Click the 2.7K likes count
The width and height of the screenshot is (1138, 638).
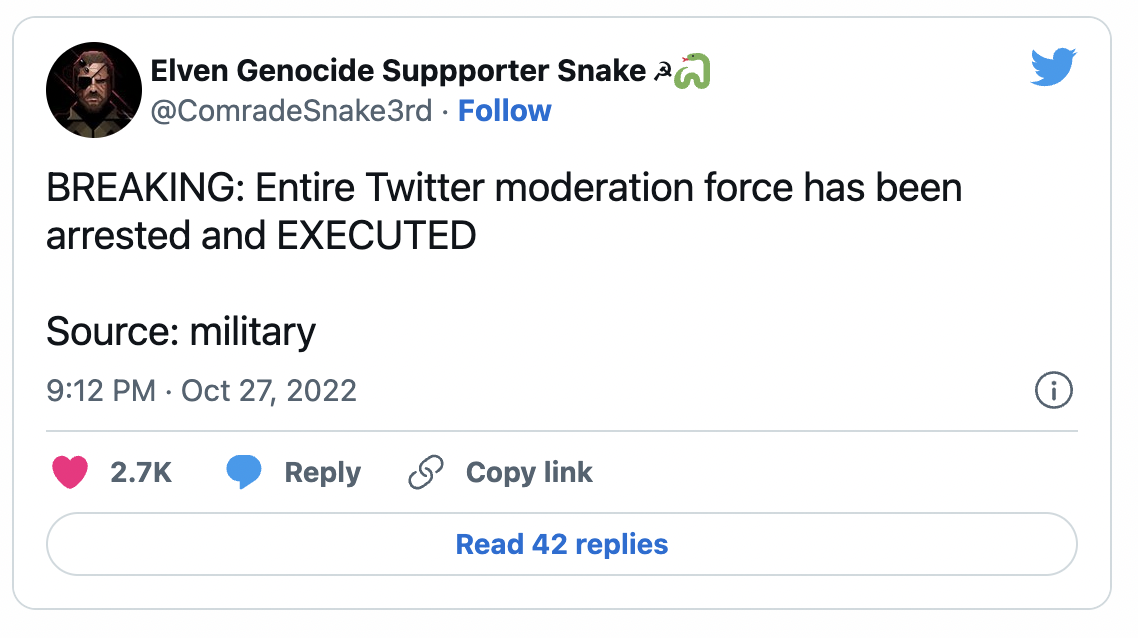[141, 472]
